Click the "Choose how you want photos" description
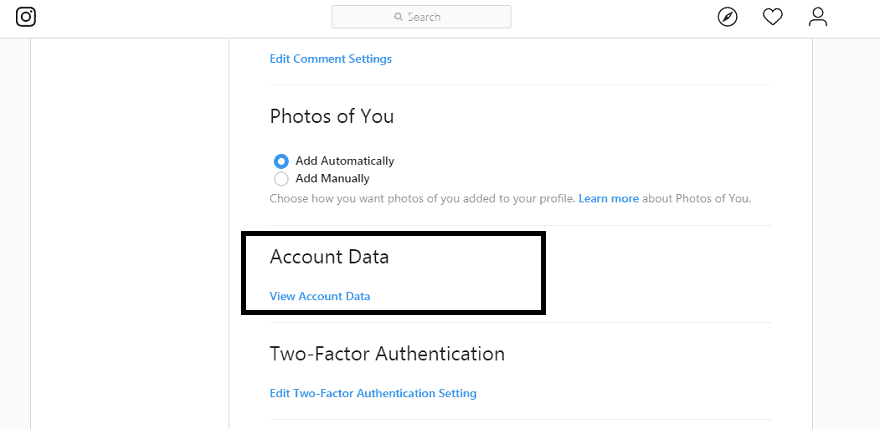Screen dimensions: 880x429 point(422,199)
